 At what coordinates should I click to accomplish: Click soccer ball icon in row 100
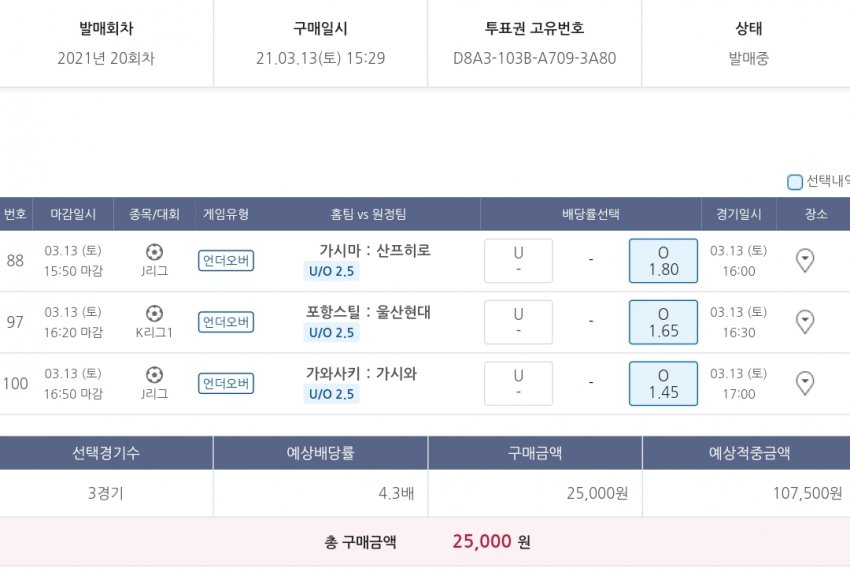coord(154,374)
